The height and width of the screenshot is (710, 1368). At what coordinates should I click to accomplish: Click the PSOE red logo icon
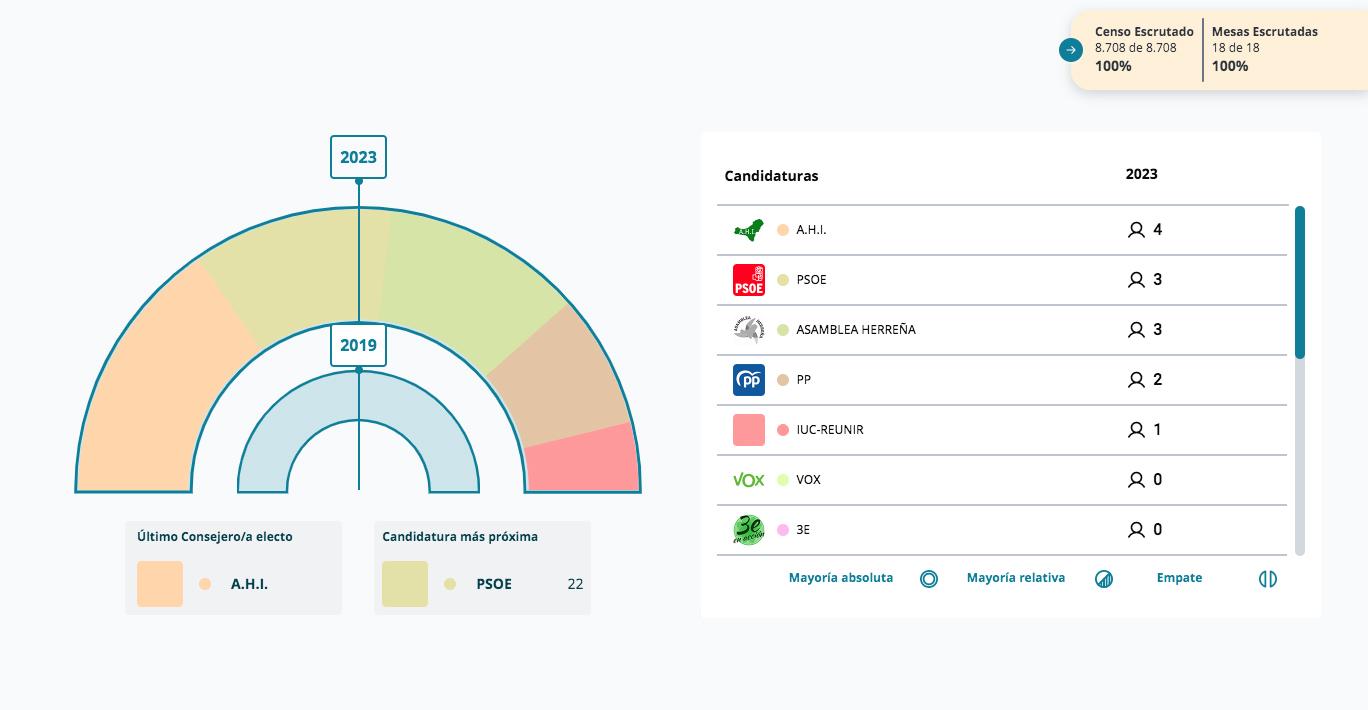[748, 280]
